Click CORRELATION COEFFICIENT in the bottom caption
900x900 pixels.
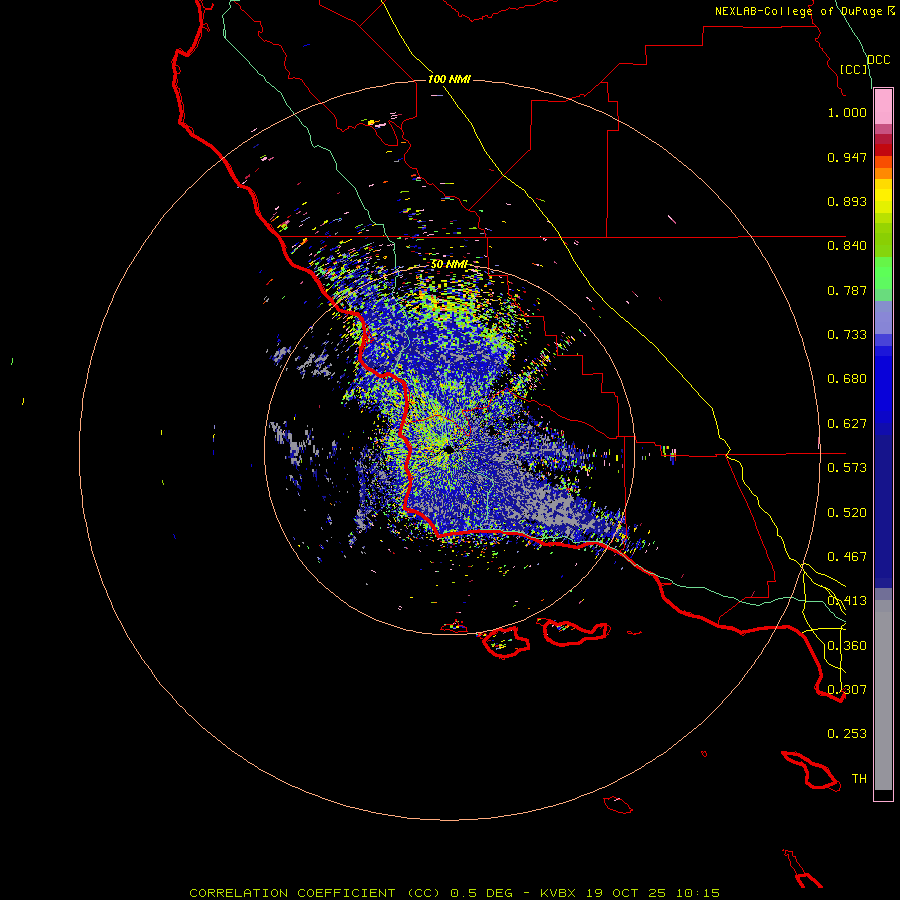point(292,893)
